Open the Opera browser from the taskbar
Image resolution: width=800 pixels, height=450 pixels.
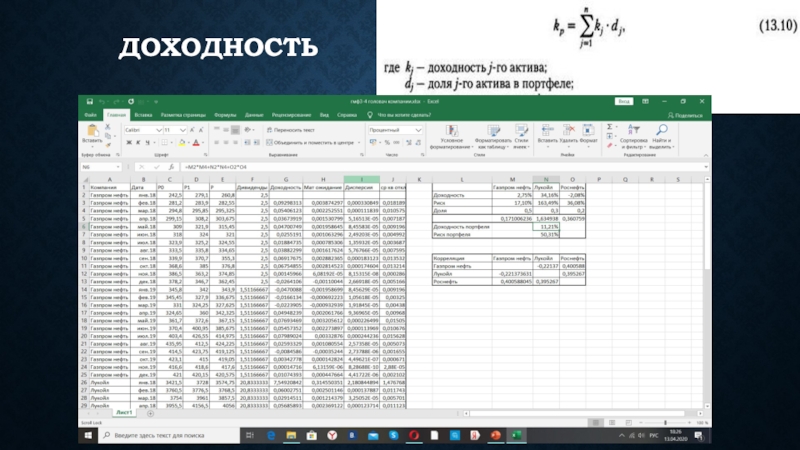click(414, 435)
